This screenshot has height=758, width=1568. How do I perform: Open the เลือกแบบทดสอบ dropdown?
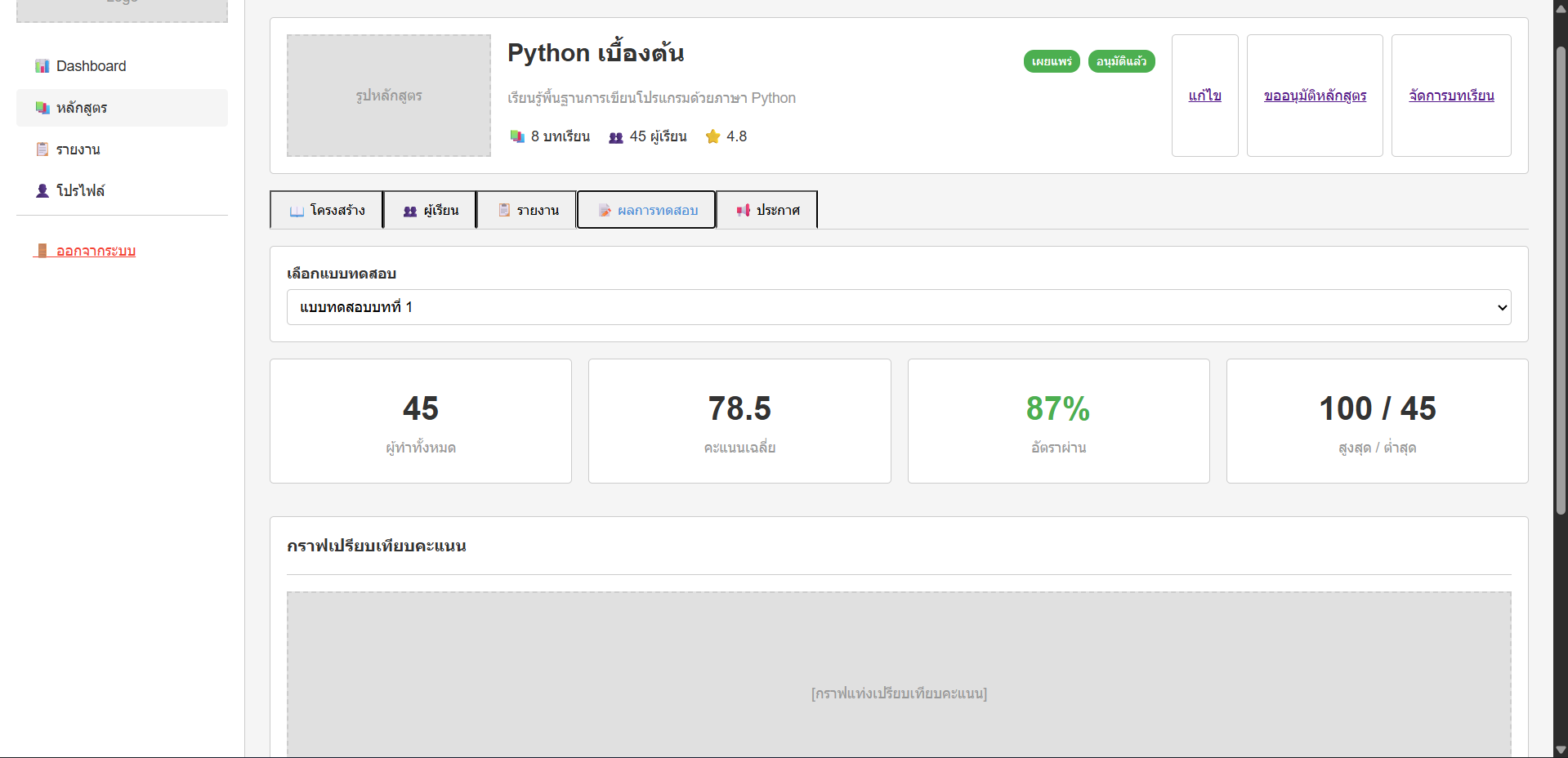(898, 307)
